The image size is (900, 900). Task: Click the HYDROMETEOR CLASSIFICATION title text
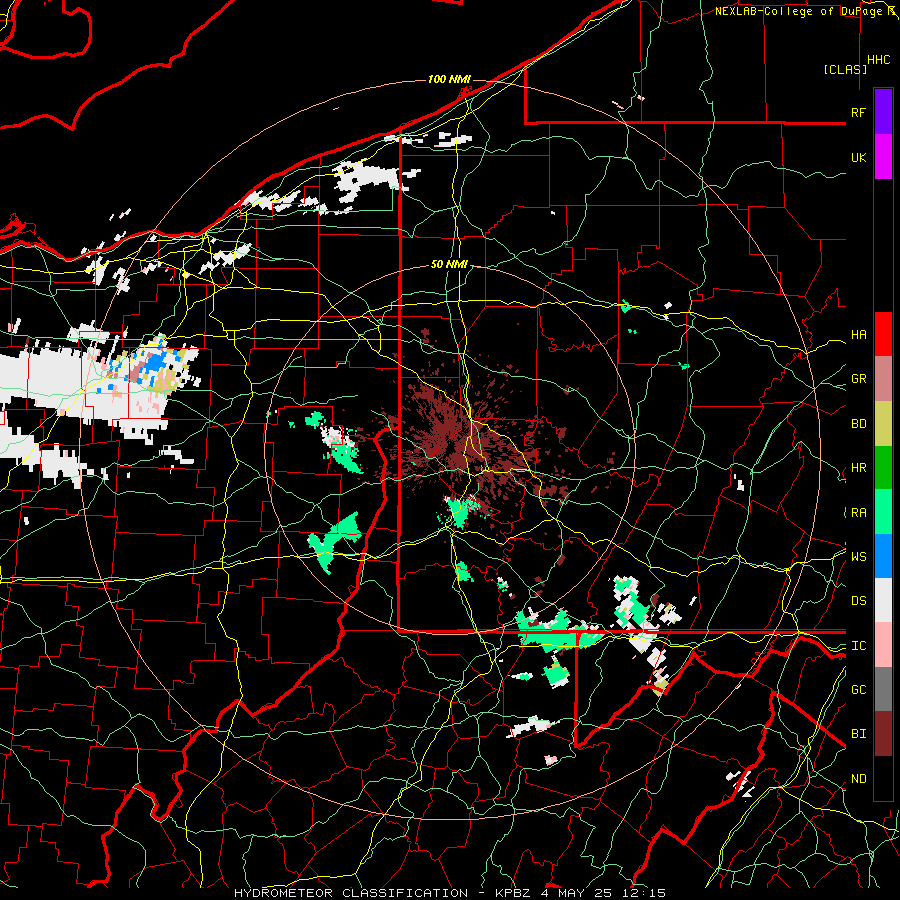(351, 893)
